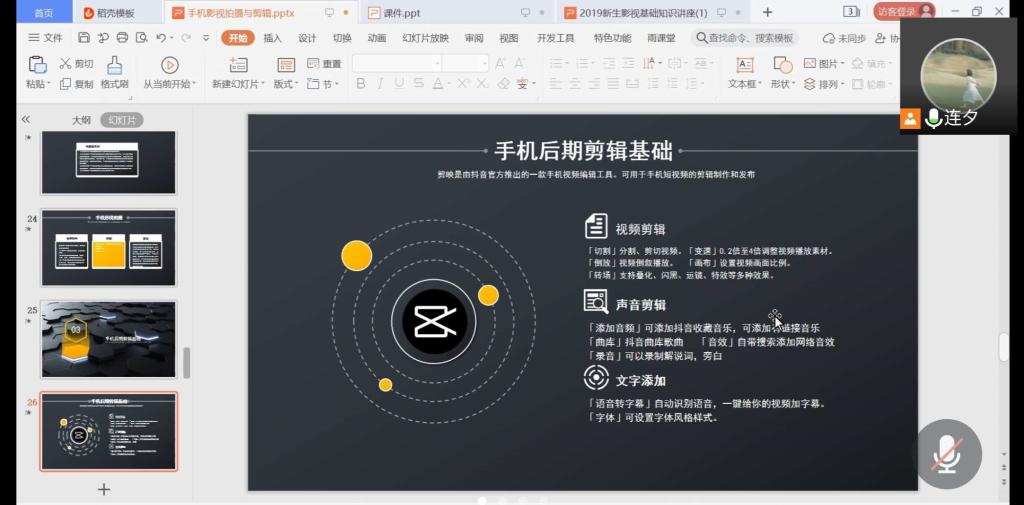Viewport: 1024px width, 505px height.
Task: Switch to Outline (大纲) view
Action: (81, 120)
